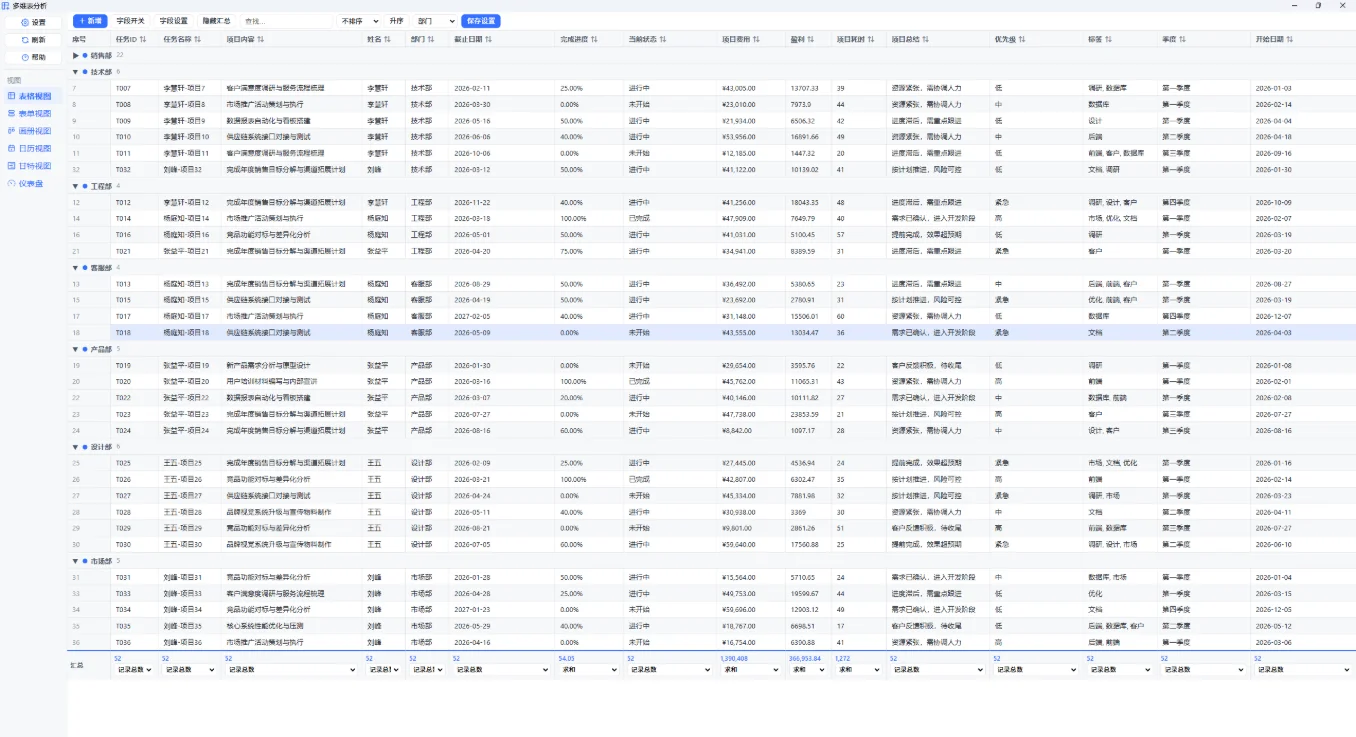The height and width of the screenshot is (737, 1356).
Task: Open the 求和 summary dropdown under 项目费用
Action: click(x=752, y=670)
